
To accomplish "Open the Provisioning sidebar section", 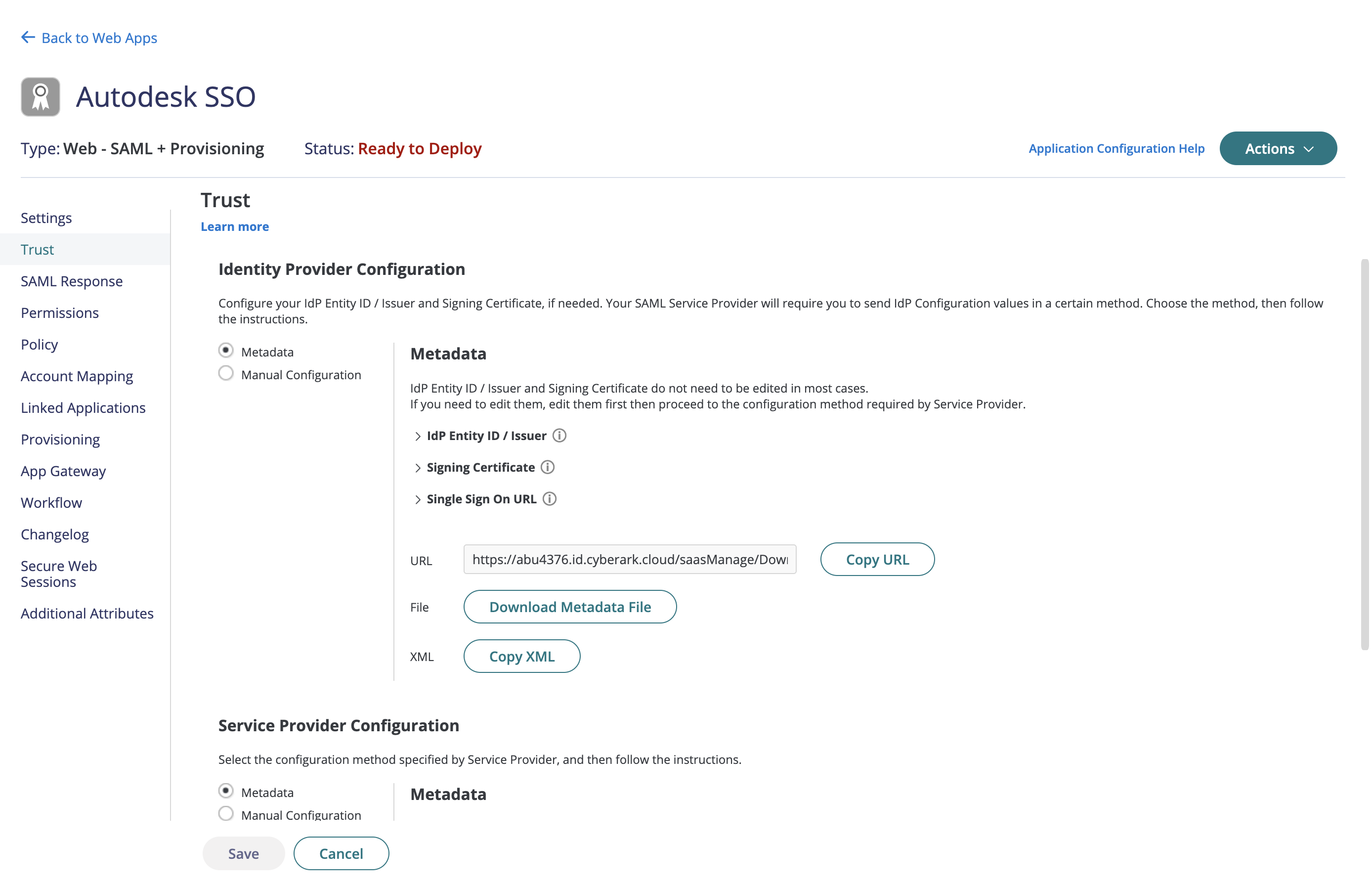I will pos(60,439).
